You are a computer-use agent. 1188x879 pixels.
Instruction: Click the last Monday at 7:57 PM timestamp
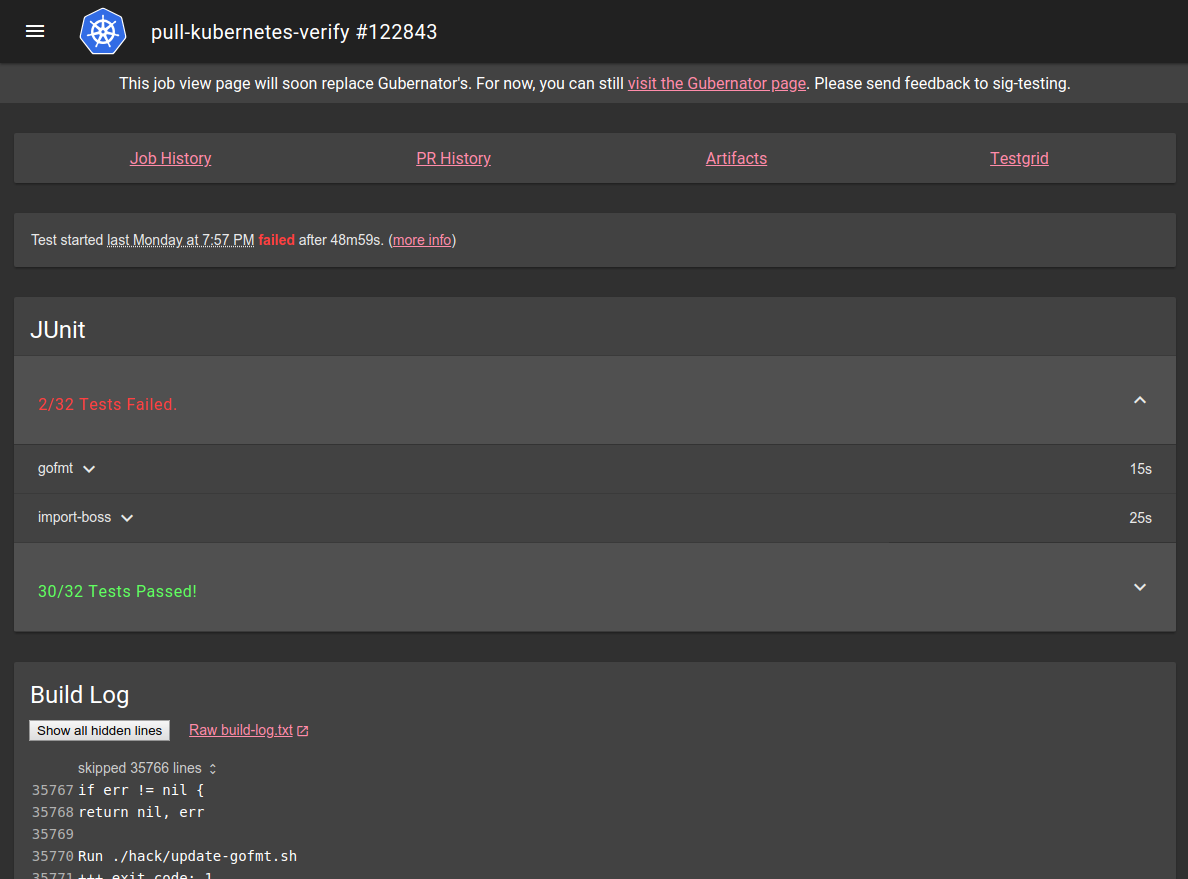(180, 240)
